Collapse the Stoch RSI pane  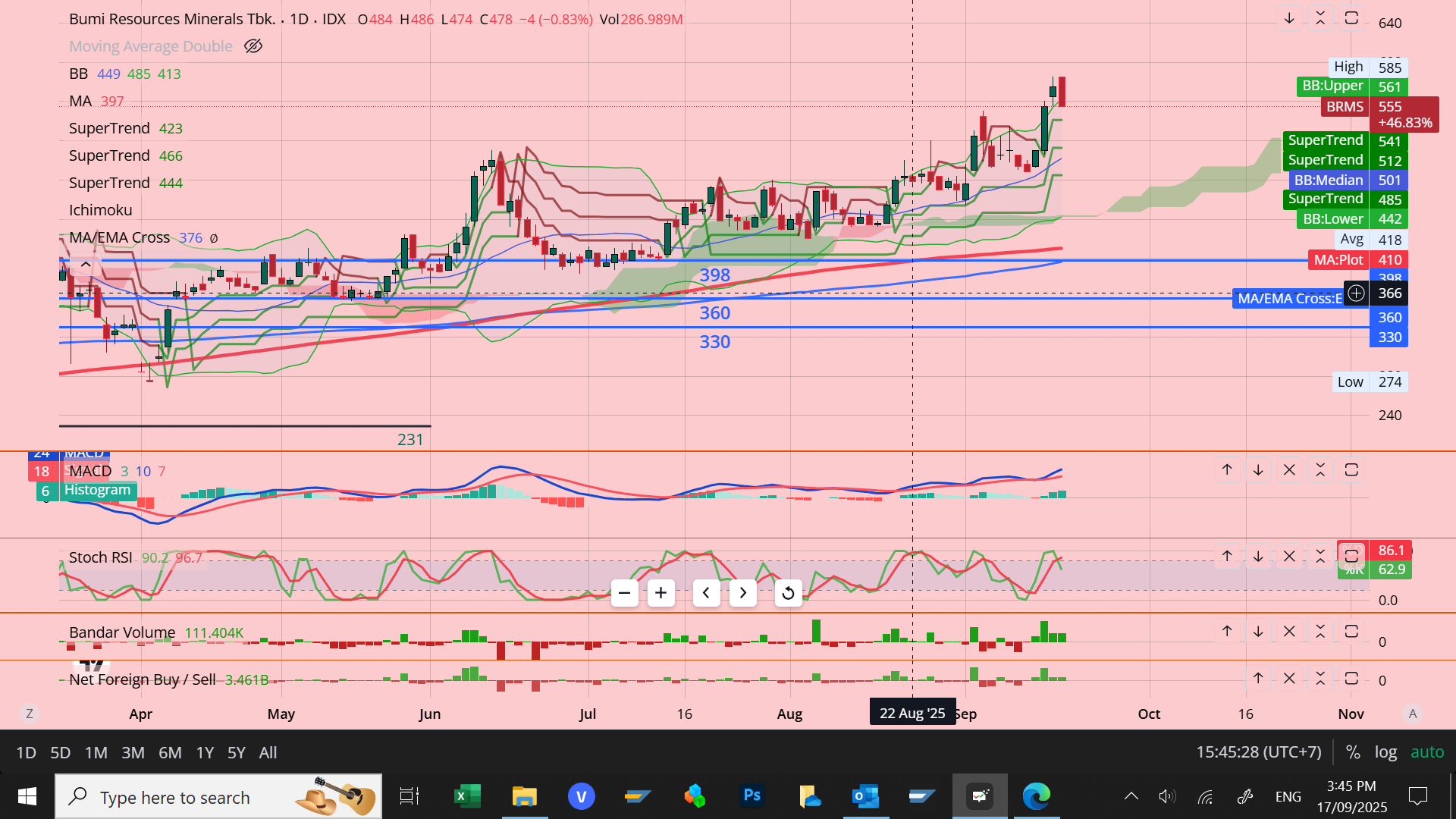tap(1320, 557)
